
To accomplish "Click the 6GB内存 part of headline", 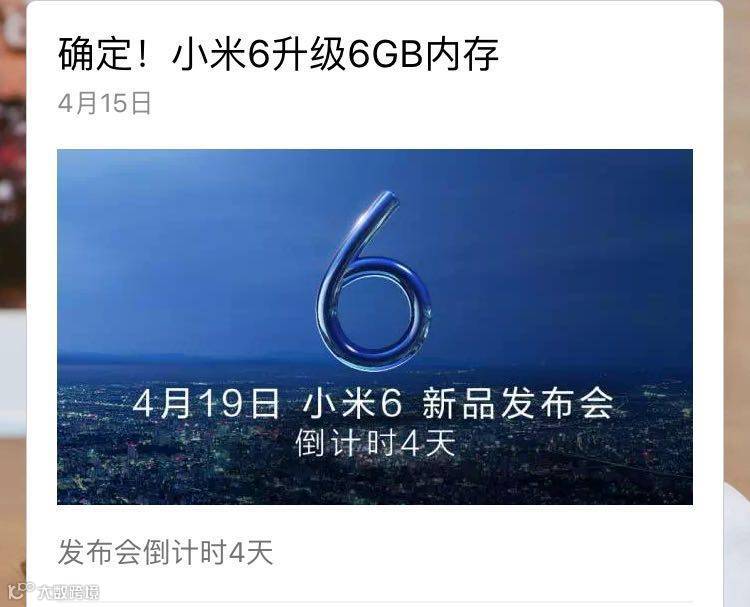I will click(x=423, y=54).
